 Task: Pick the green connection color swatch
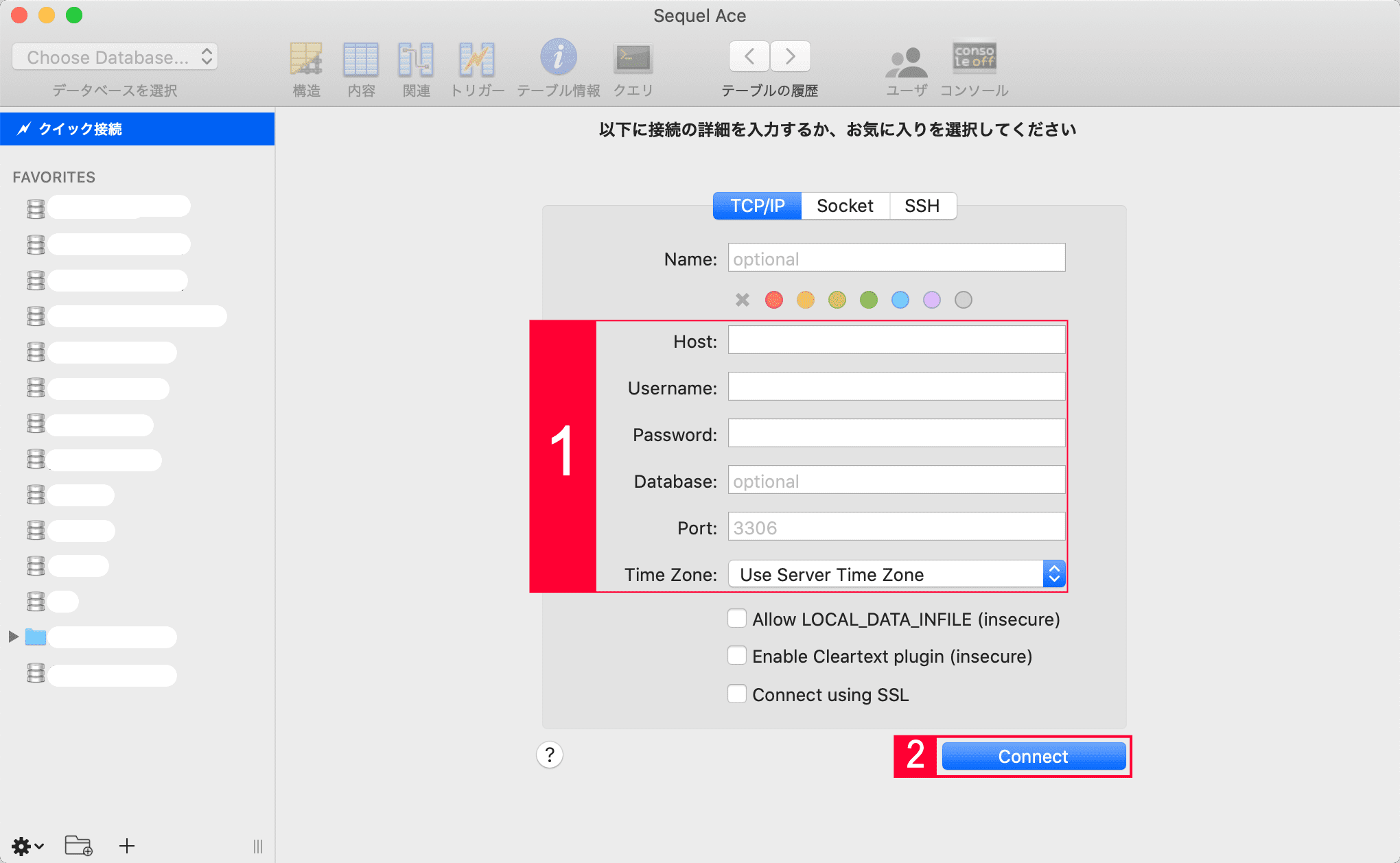coord(868,300)
